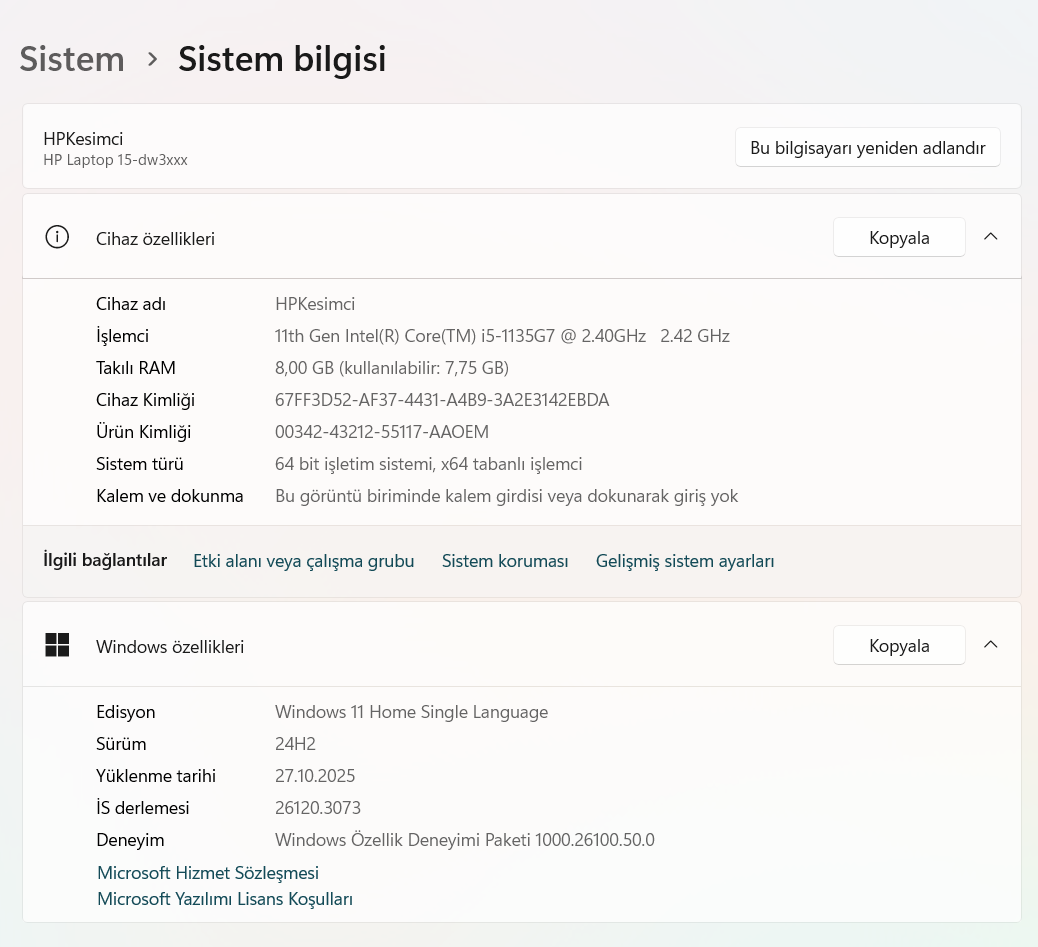Open the Sistem koruması link

coord(505,561)
